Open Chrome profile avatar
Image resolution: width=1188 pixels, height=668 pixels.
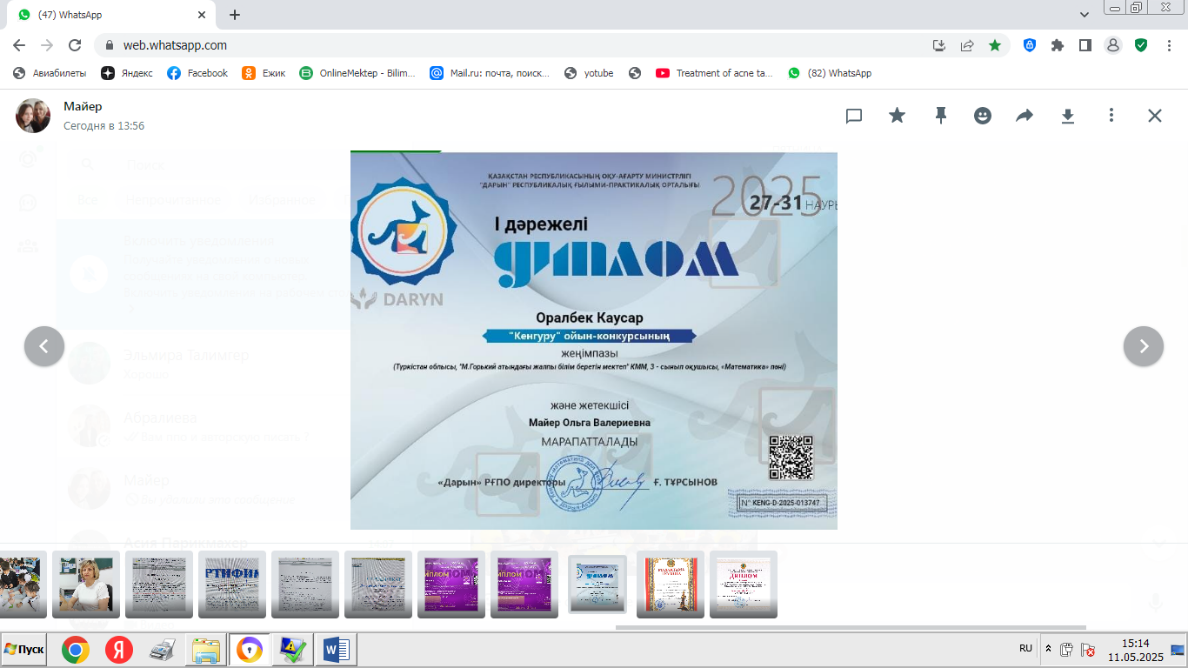pyautogui.click(x=1113, y=45)
